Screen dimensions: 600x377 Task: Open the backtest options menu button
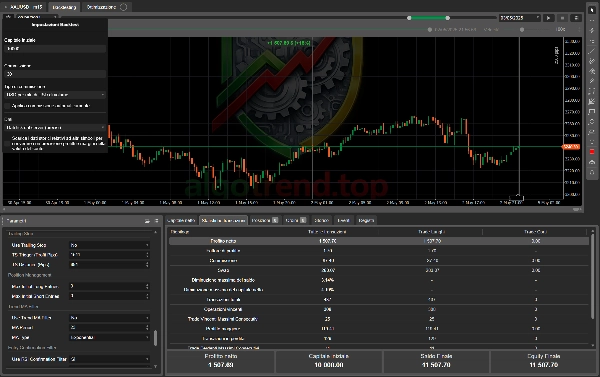pyautogui.click(x=576, y=18)
